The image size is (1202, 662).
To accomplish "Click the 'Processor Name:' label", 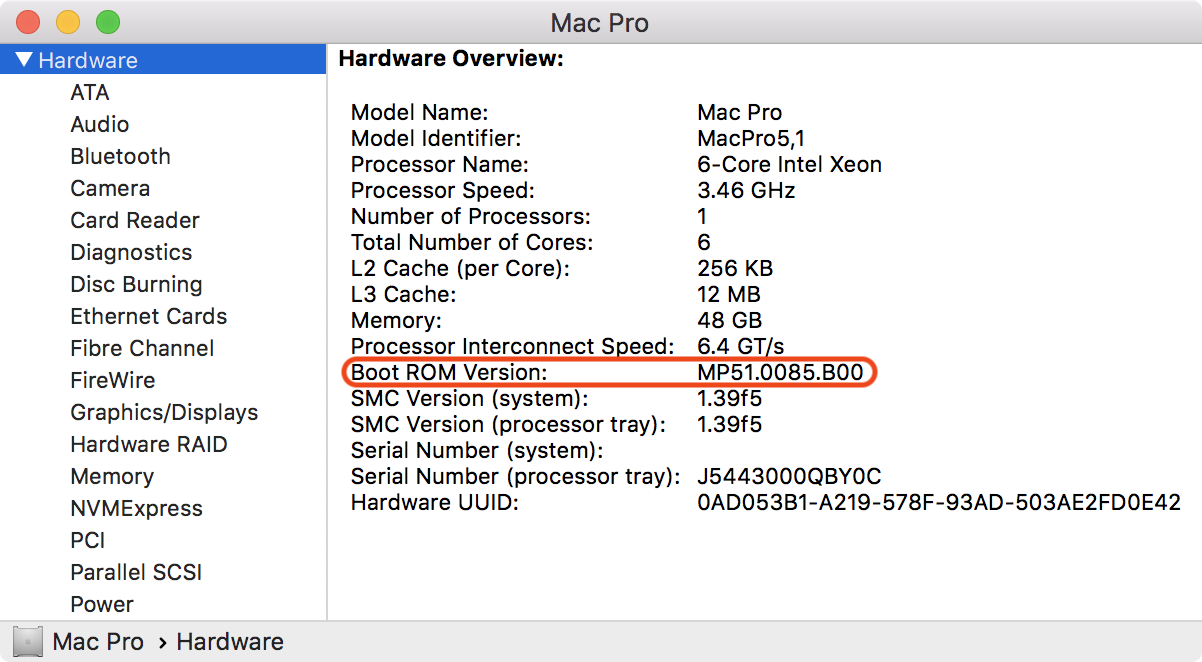I will coord(440,164).
